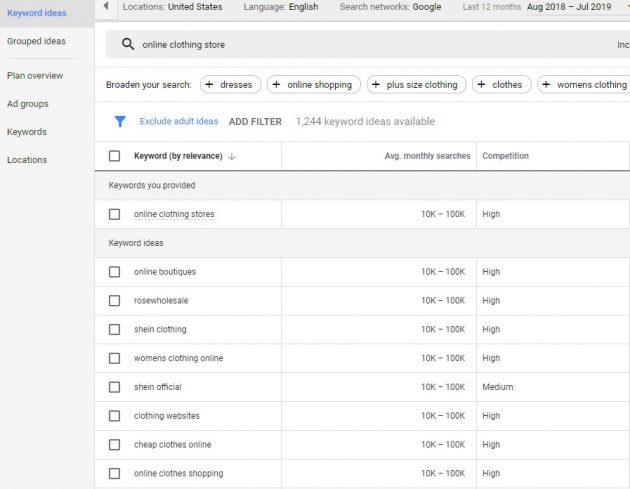Sort by the Competition column header
The height and width of the screenshot is (489, 630).
pyautogui.click(x=505, y=156)
